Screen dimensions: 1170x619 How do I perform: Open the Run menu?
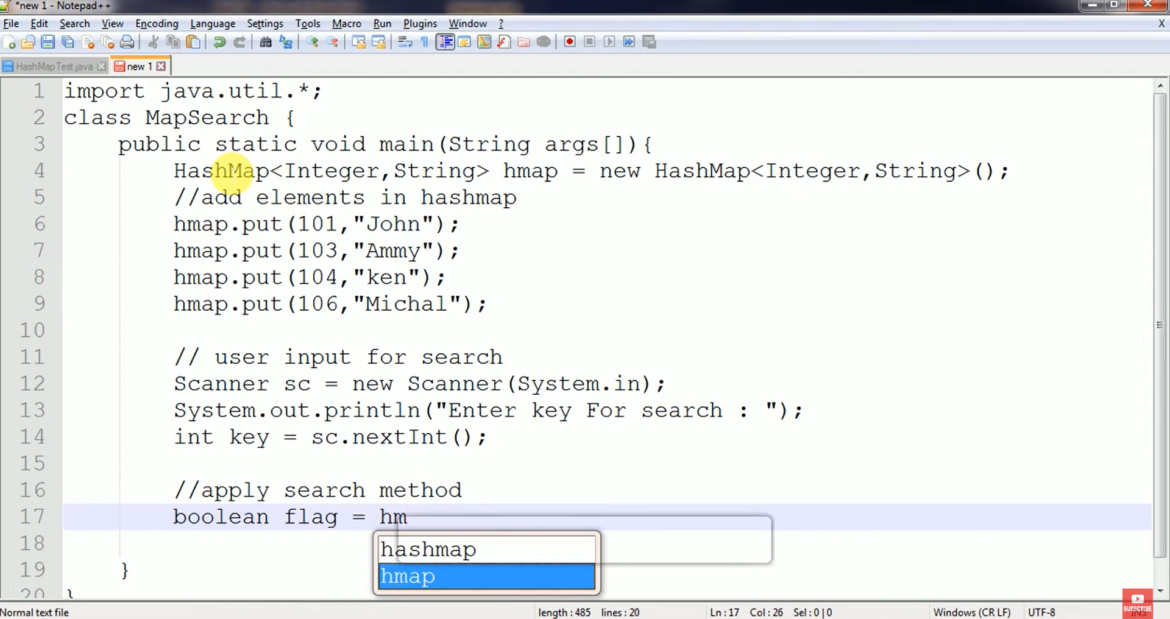[382, 23]
